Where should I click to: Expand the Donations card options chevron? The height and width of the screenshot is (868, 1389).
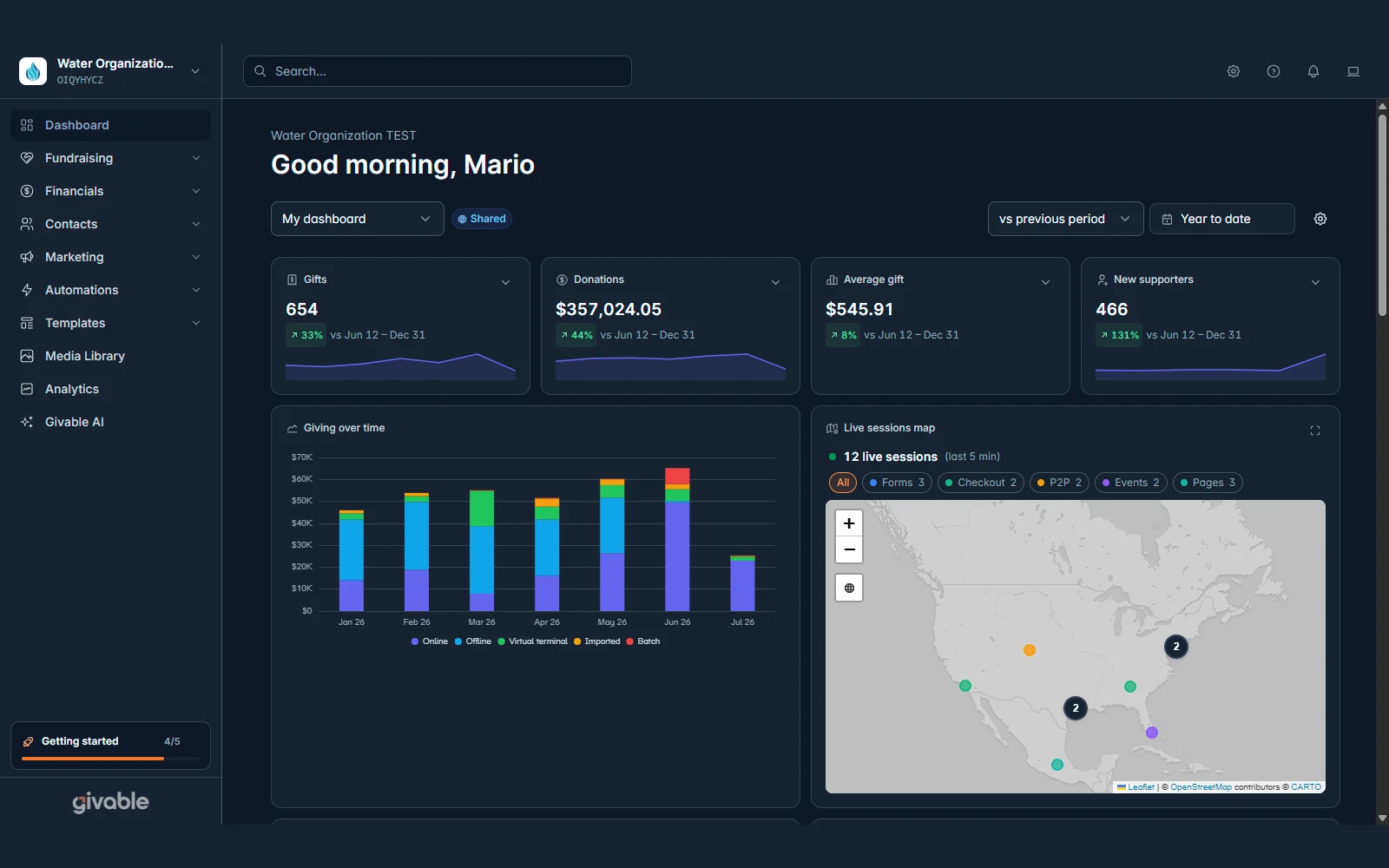[775, 282]
